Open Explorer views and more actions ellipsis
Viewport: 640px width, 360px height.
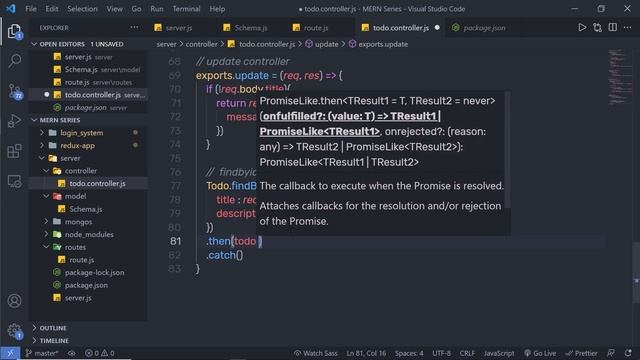tap(134, 27)
